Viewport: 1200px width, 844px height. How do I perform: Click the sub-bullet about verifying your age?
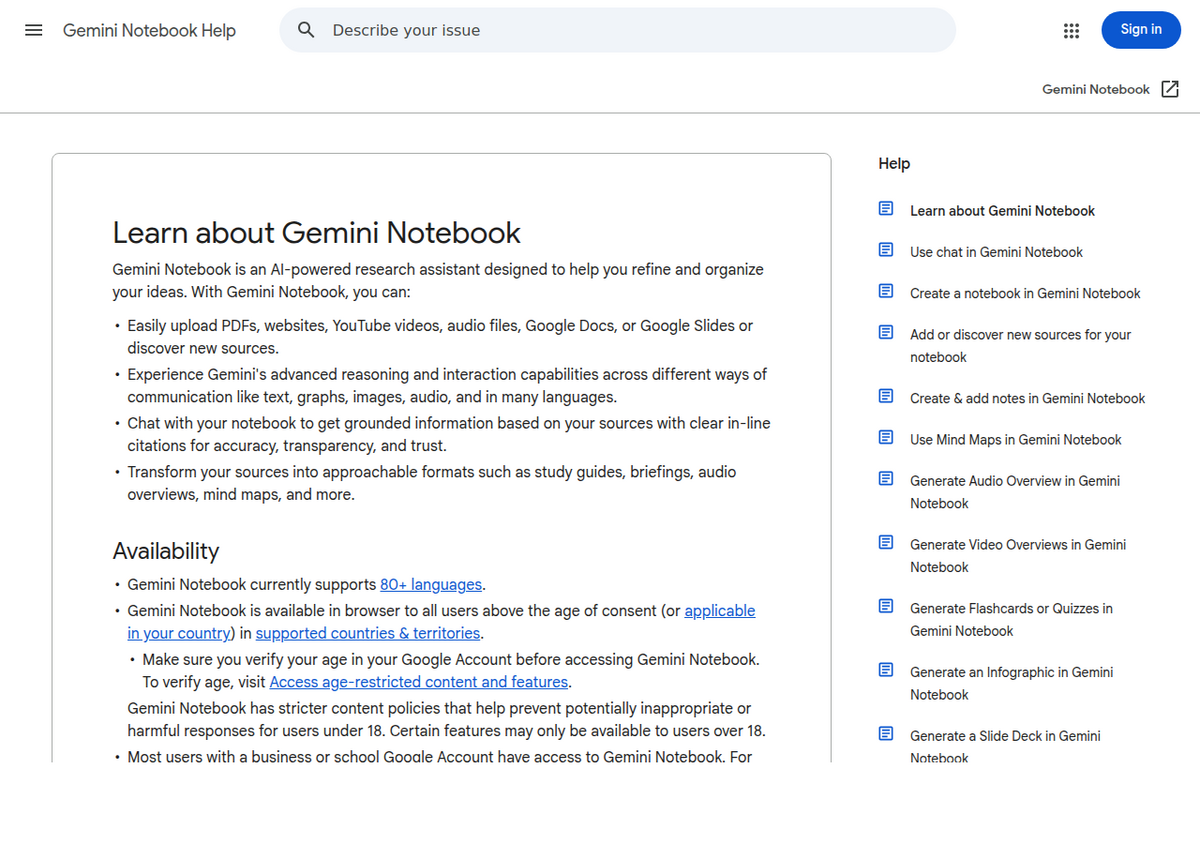[451, 671]
